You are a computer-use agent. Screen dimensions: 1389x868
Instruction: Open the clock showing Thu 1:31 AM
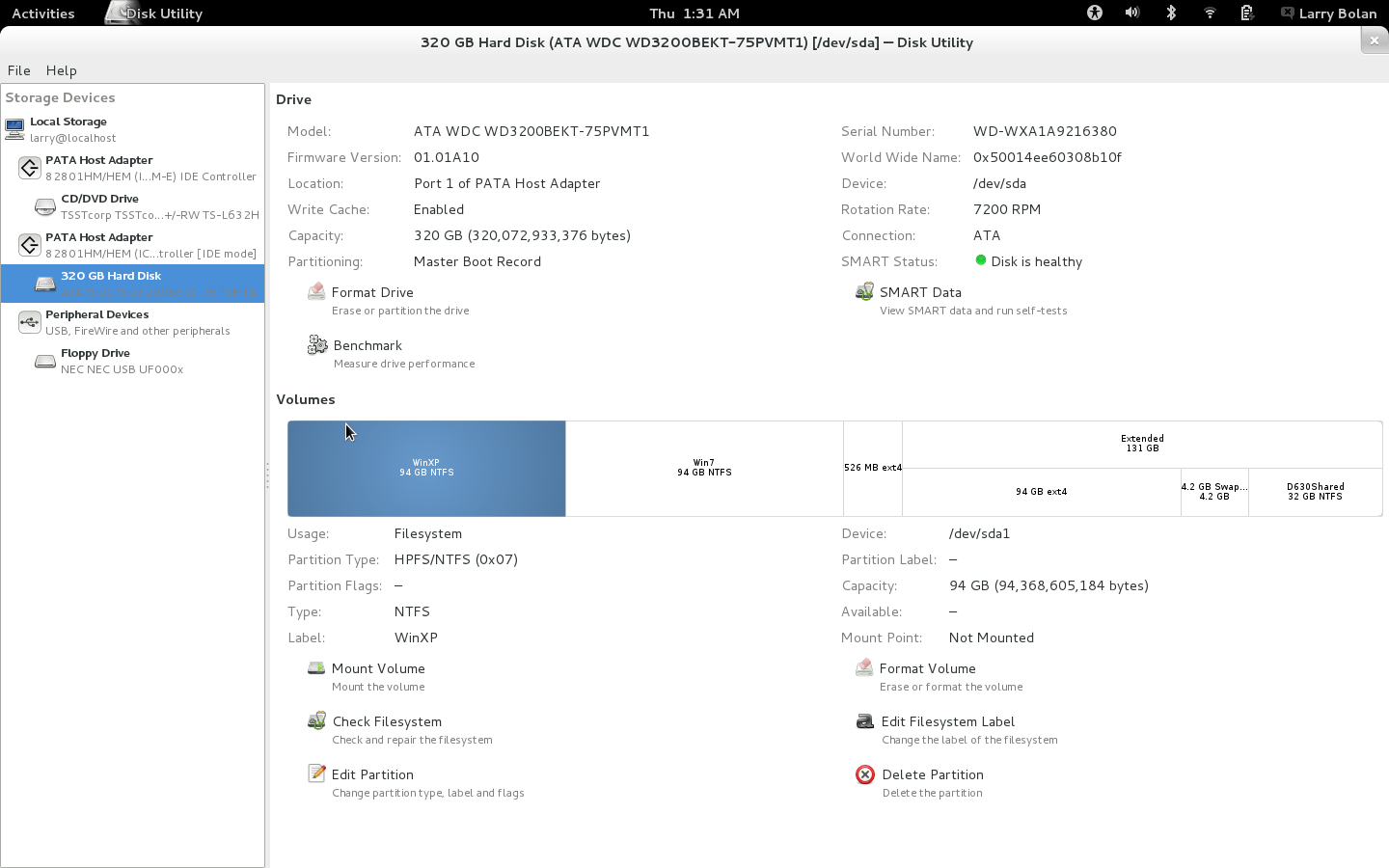[694, 14]
